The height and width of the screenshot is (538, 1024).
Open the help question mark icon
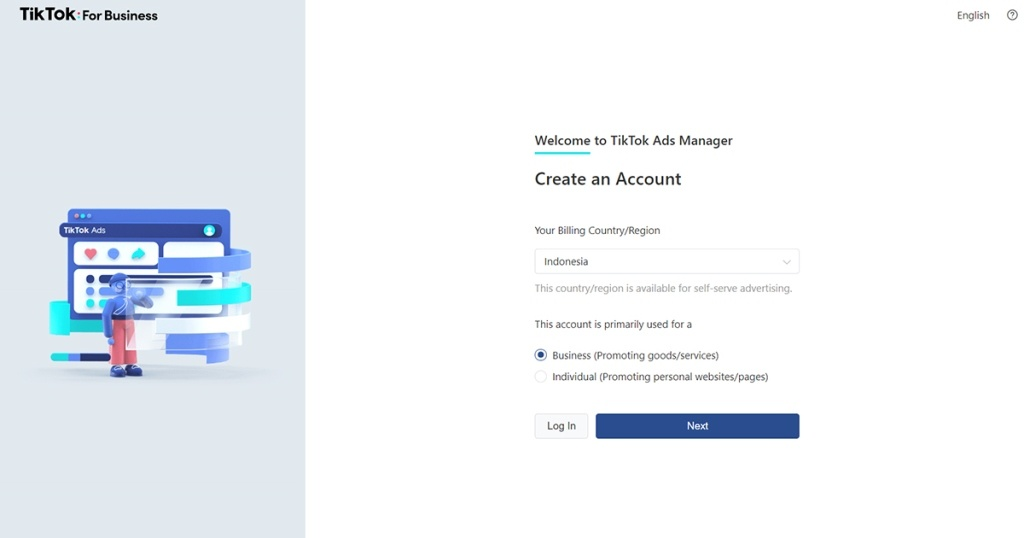coord(1012,15)
